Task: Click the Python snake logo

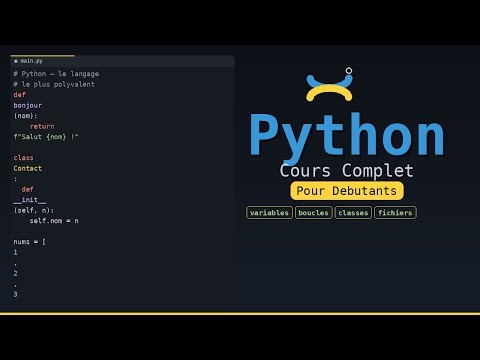Action: tap(329, 85)
